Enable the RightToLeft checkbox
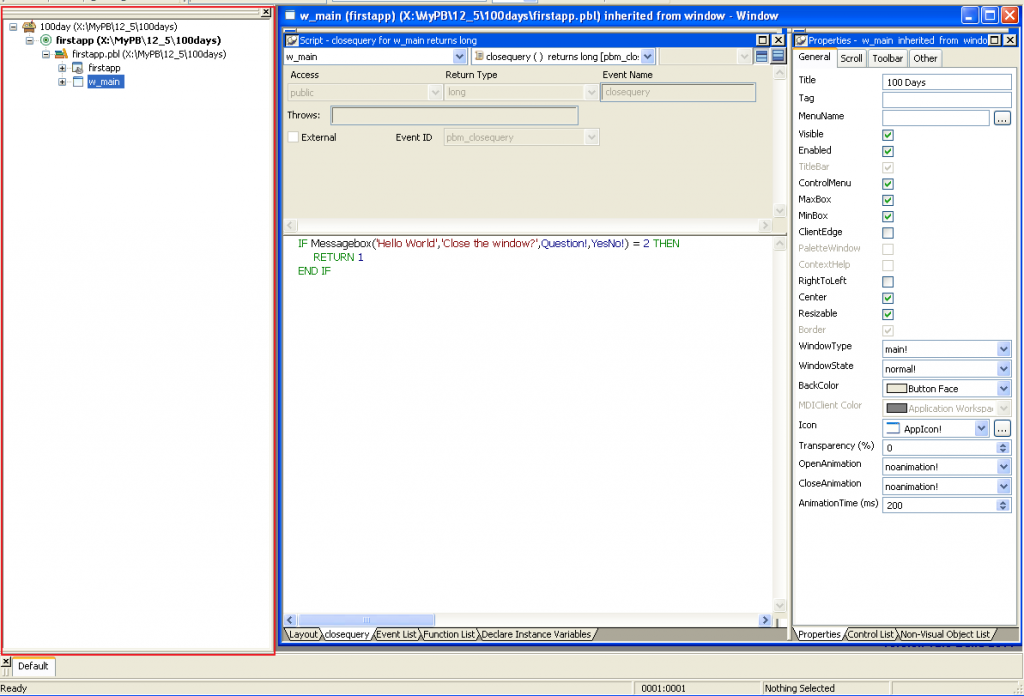This screenshot has width=1024, height=696. point(888,282)
